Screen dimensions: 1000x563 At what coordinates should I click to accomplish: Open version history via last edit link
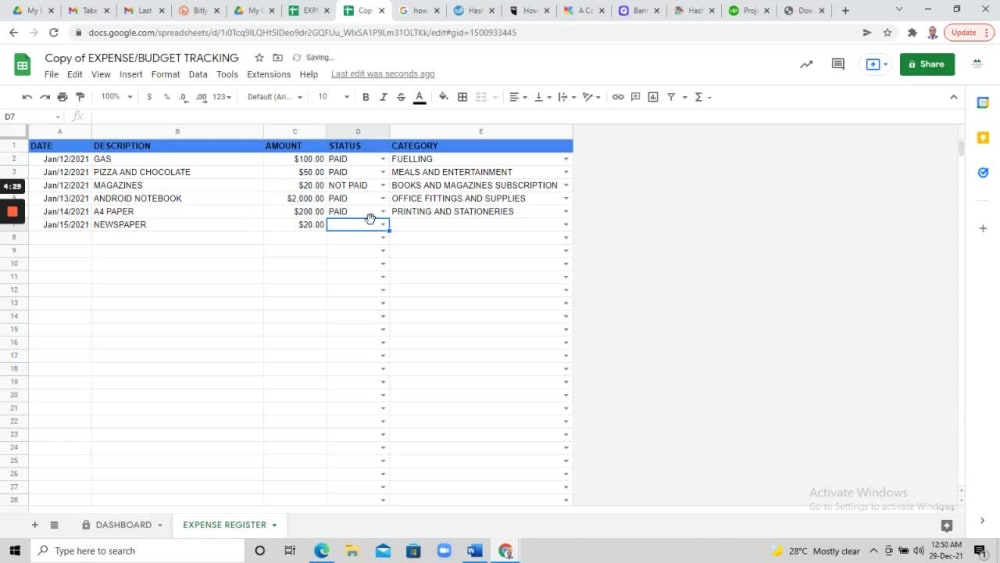[x=383, y=75]
